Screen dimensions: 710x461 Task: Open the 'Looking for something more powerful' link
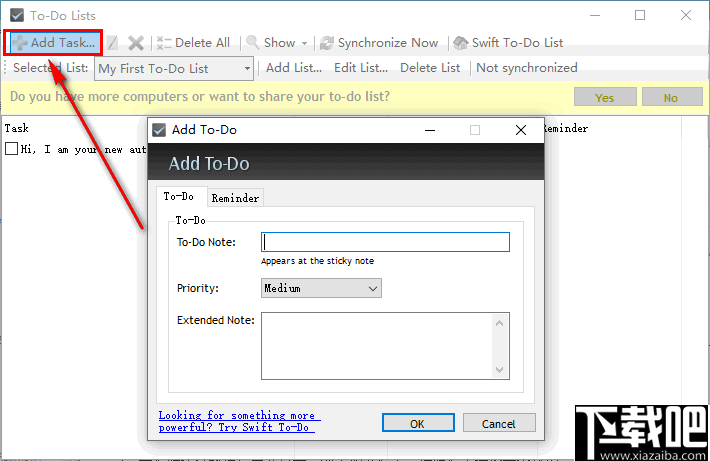pyautogui.click(x=239, y=421)
